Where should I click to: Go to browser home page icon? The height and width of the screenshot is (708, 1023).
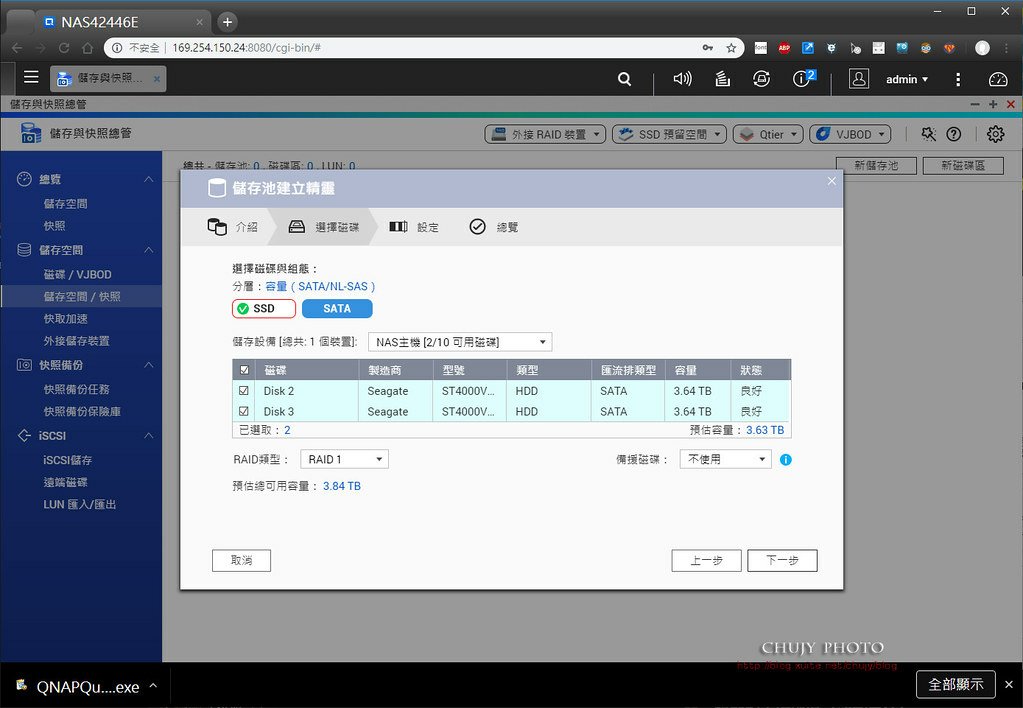(x=87, y=48)
